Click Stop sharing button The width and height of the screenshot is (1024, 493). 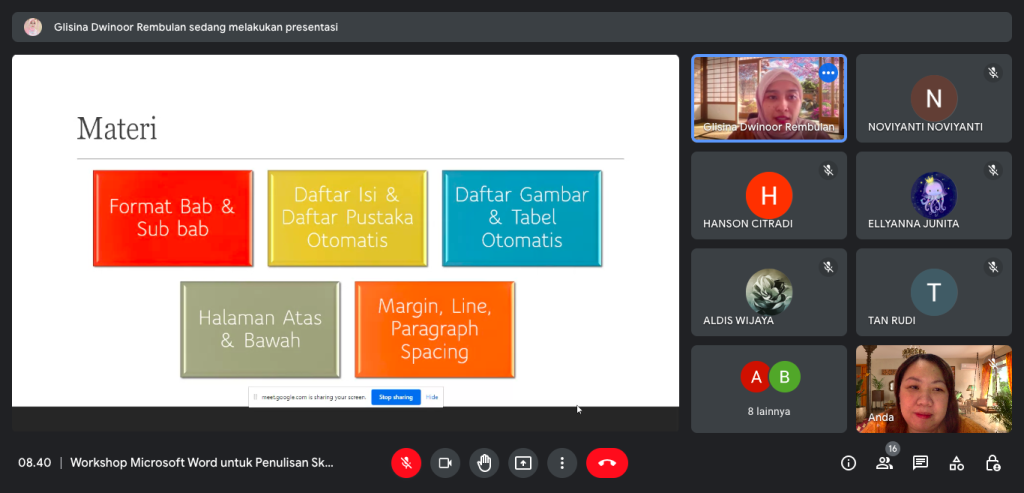pyautogui.click(x=396, y=397)
